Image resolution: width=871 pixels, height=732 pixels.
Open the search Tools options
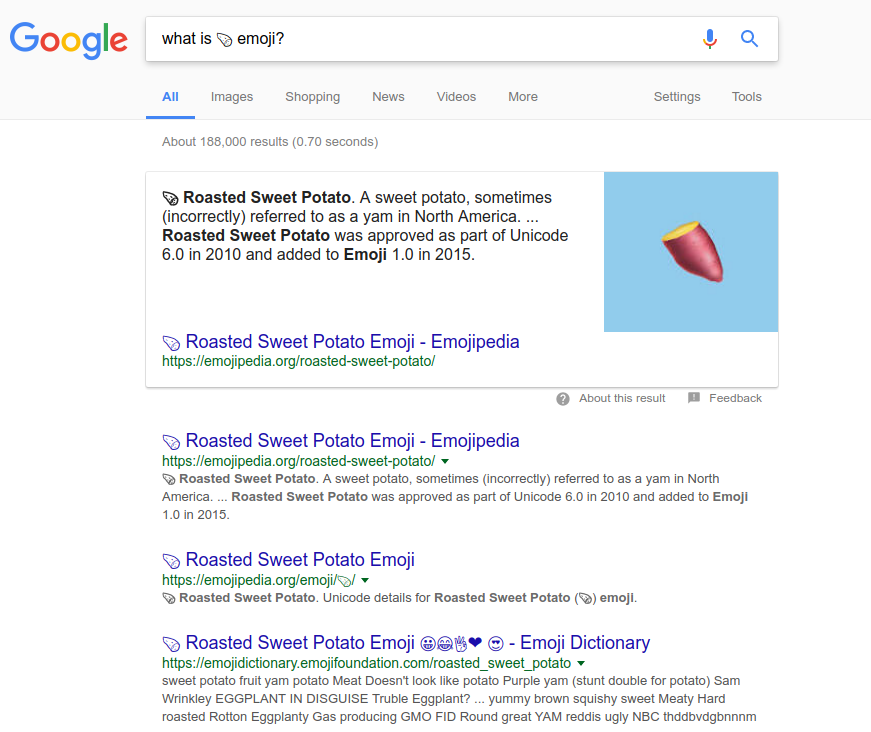[x=746, y=97]
